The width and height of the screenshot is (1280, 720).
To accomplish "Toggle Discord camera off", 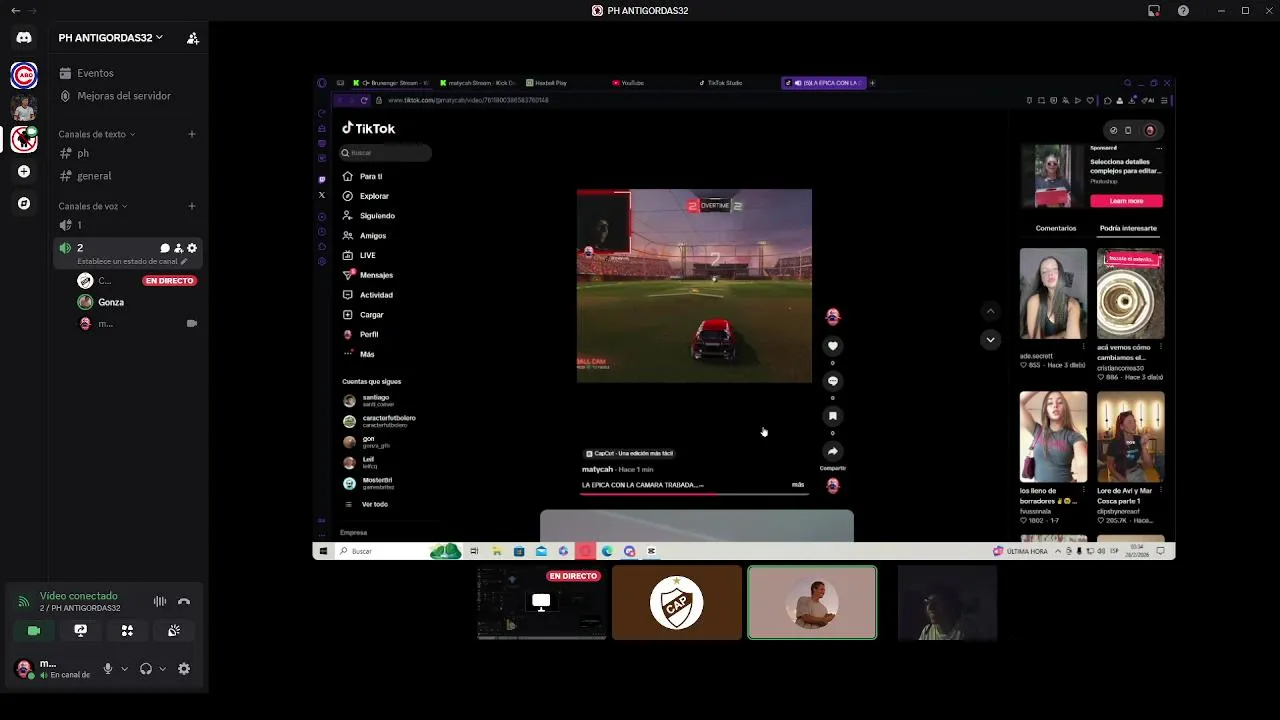I will click(x=34, y=631).
